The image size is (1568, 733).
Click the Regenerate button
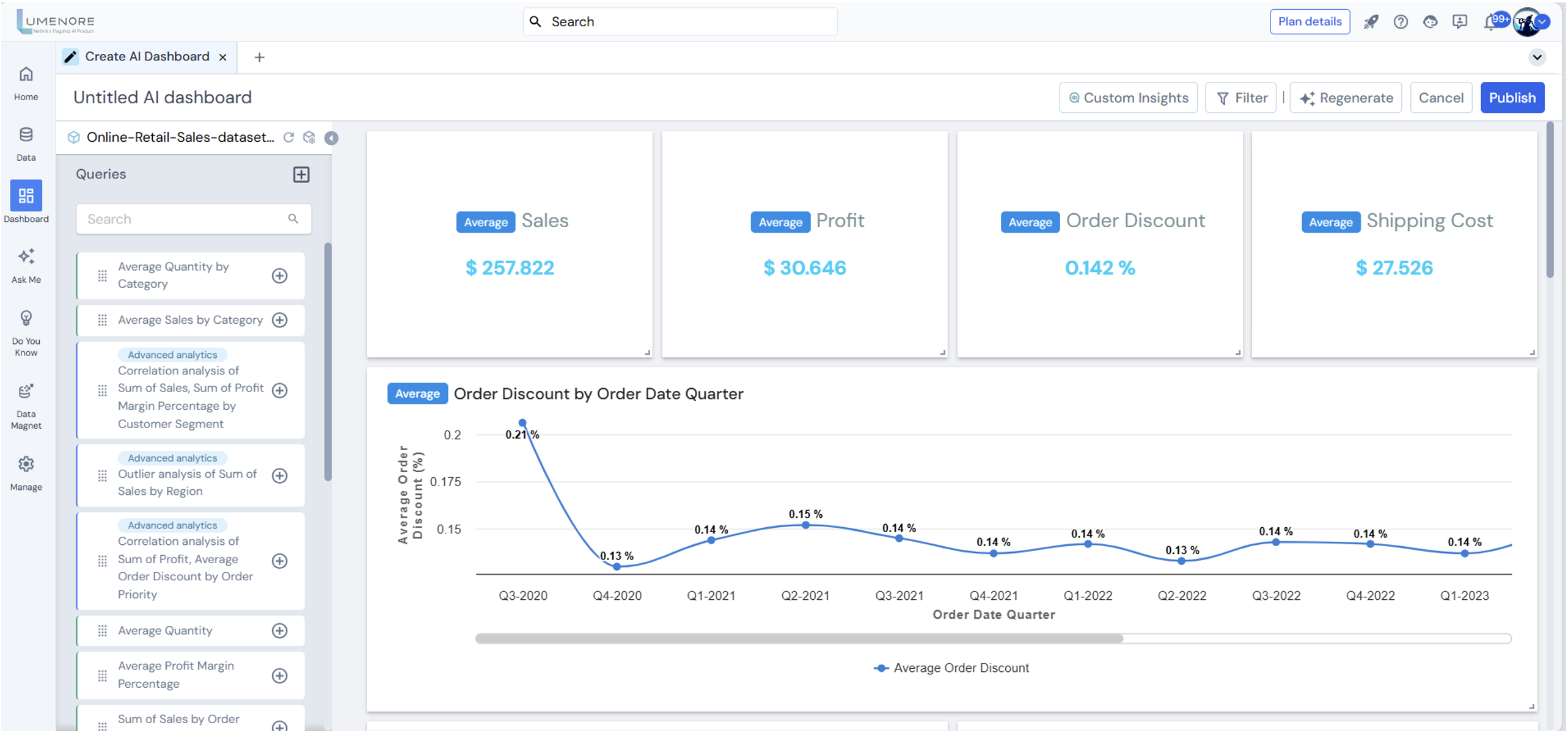(1346, 98)
